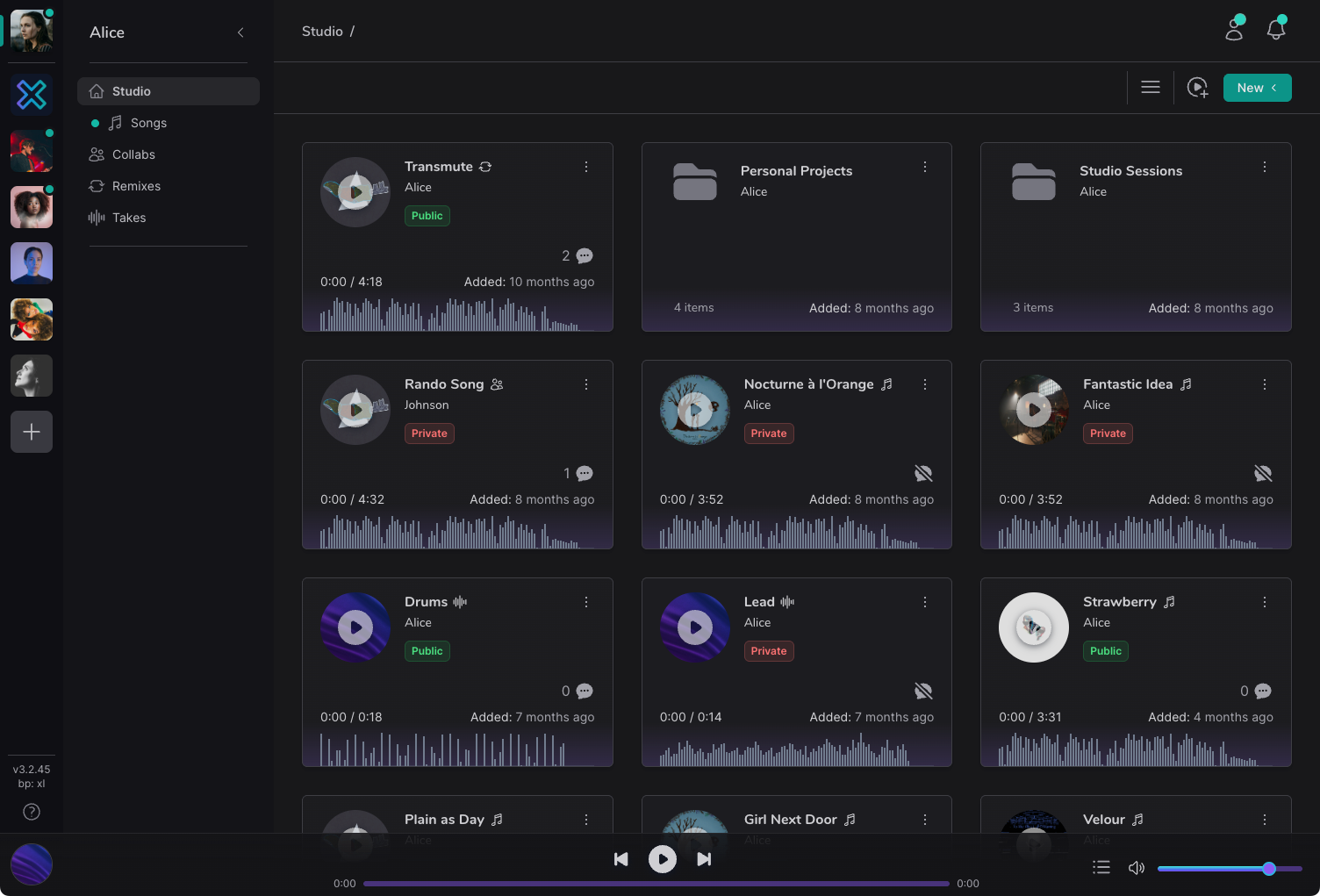1320x896 pixels.
Task: Play the Strawberry song thumbnail
Action: (1033, 627)
